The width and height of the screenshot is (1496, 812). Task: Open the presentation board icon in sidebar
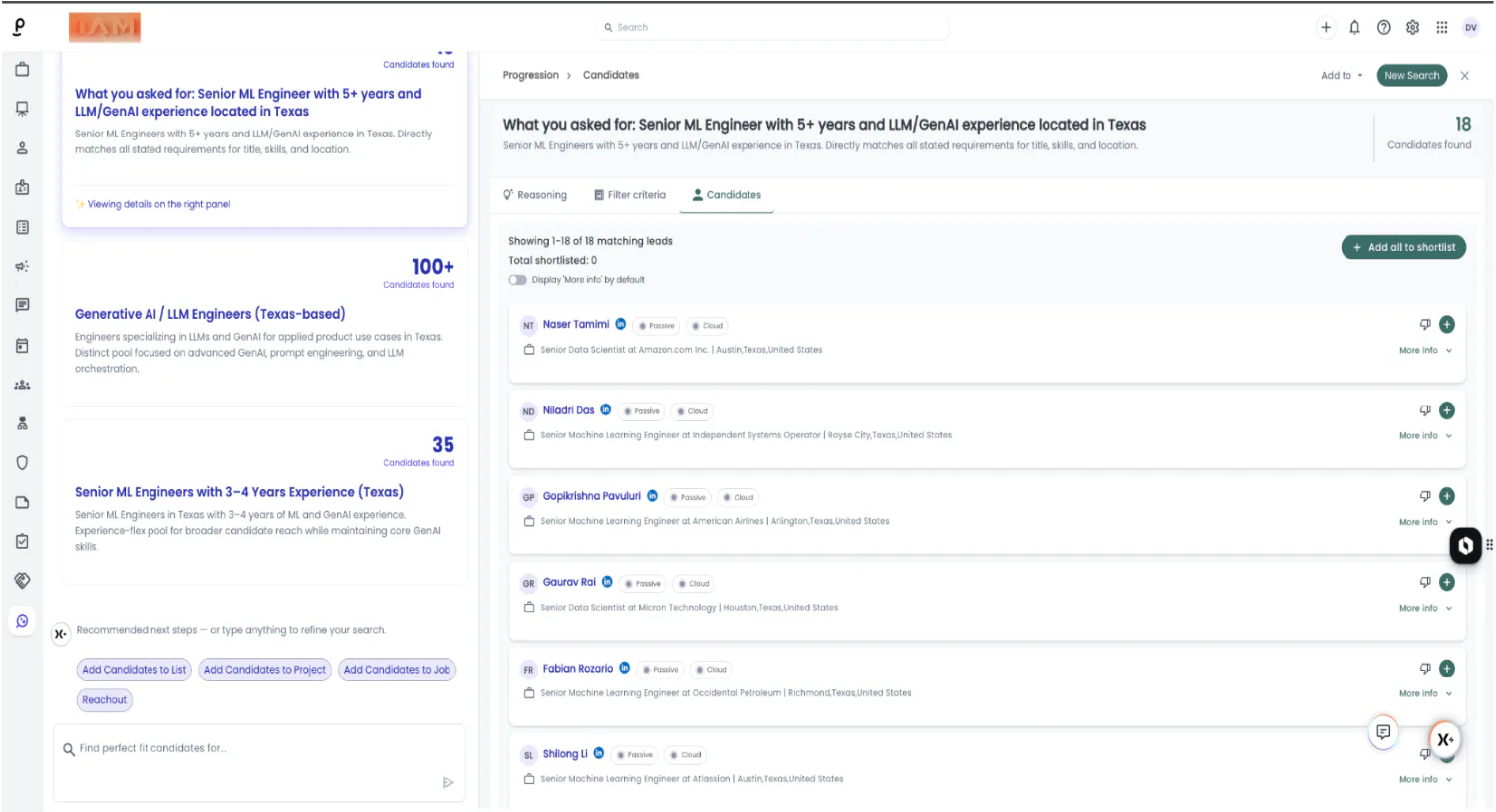point(22,109)
